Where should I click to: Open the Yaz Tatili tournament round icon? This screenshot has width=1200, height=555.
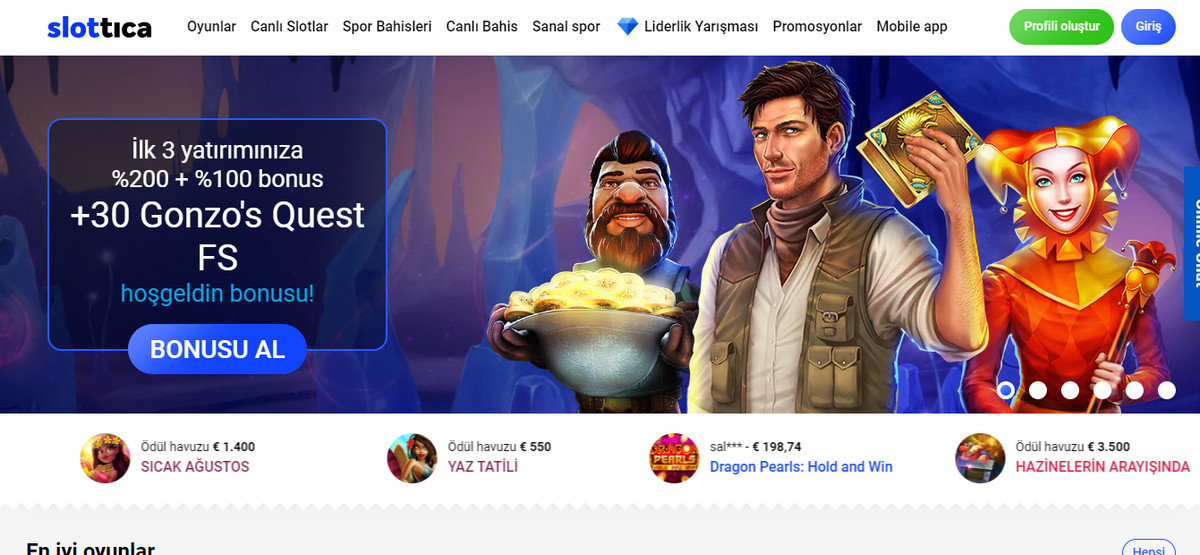(x=413, y=458)
